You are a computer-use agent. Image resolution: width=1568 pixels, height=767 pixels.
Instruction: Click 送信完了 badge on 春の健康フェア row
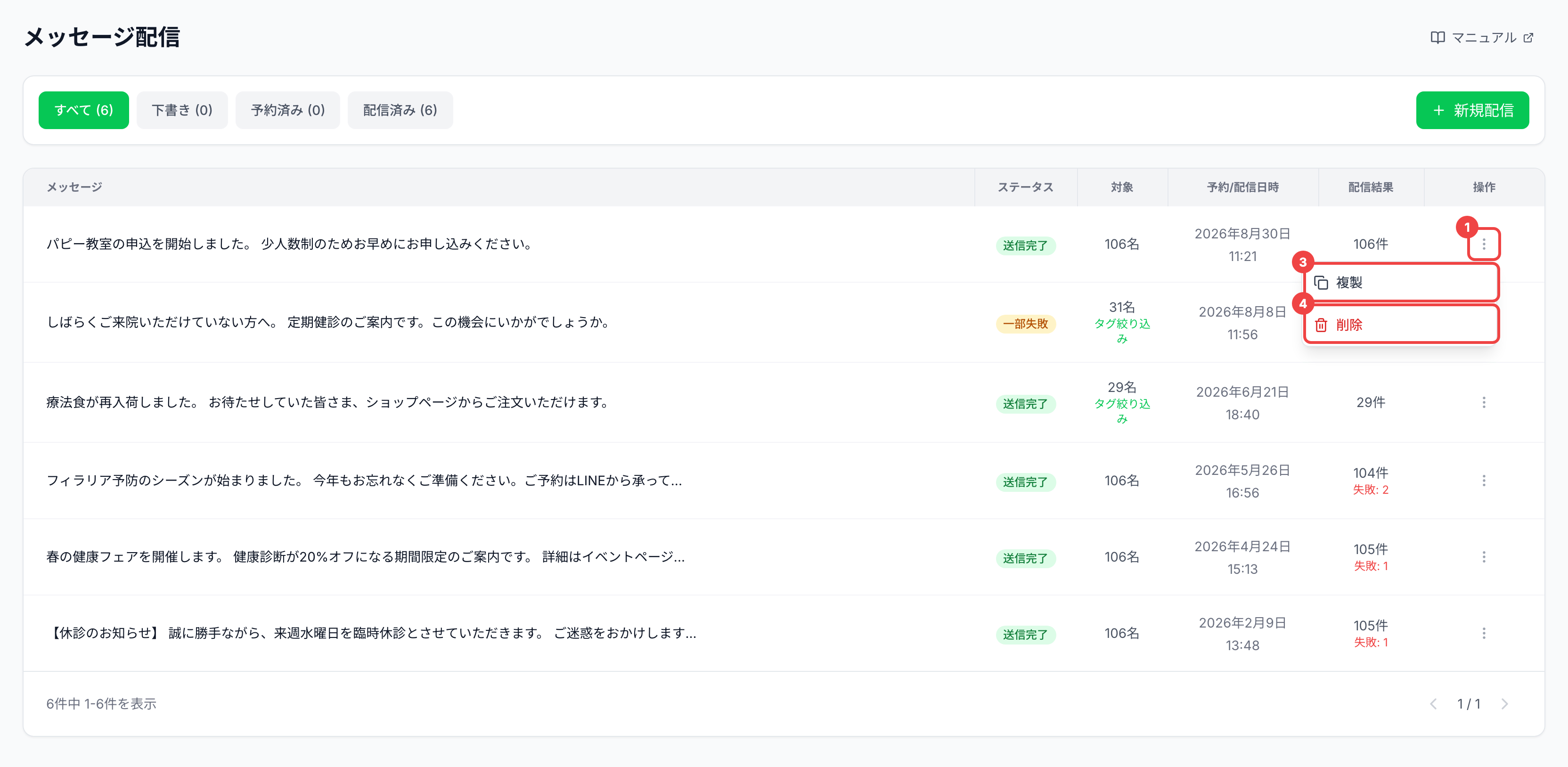1025,559
